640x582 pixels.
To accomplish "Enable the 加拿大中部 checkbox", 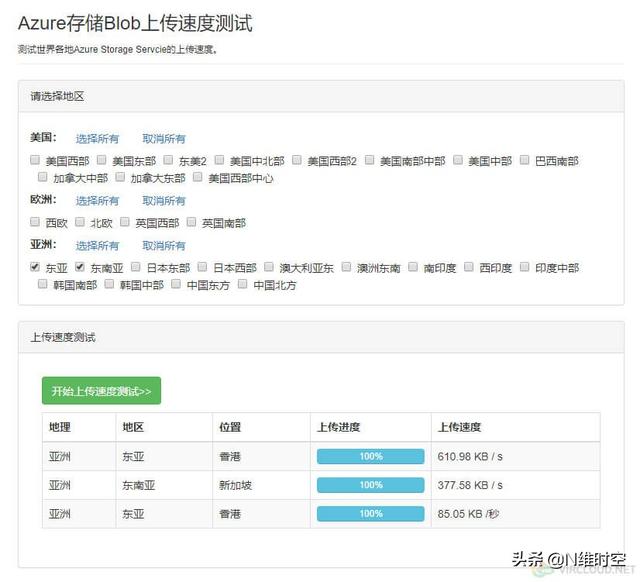I will click(42, 177).
